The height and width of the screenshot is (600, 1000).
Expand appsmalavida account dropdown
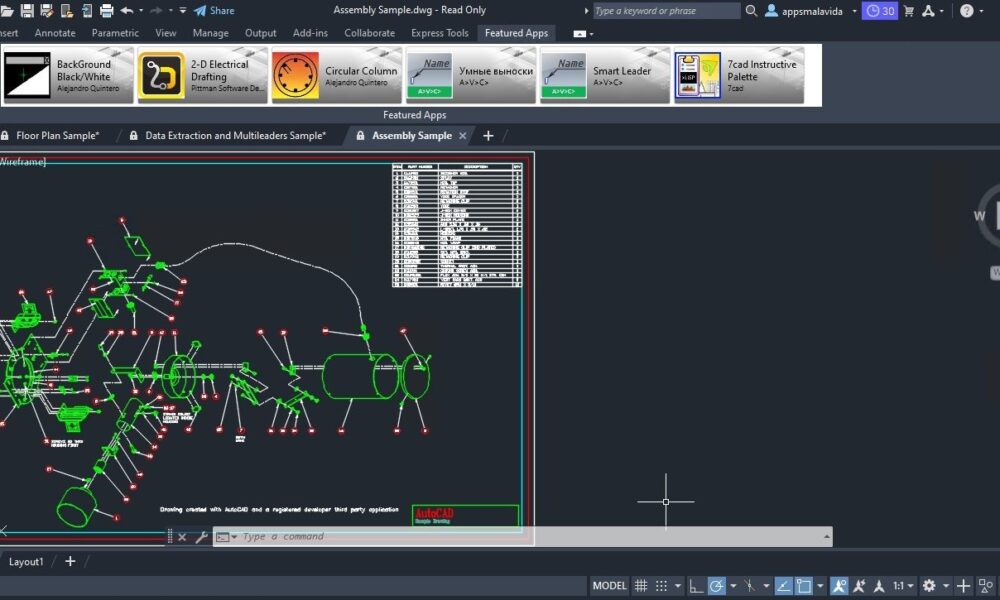[854, 11]
